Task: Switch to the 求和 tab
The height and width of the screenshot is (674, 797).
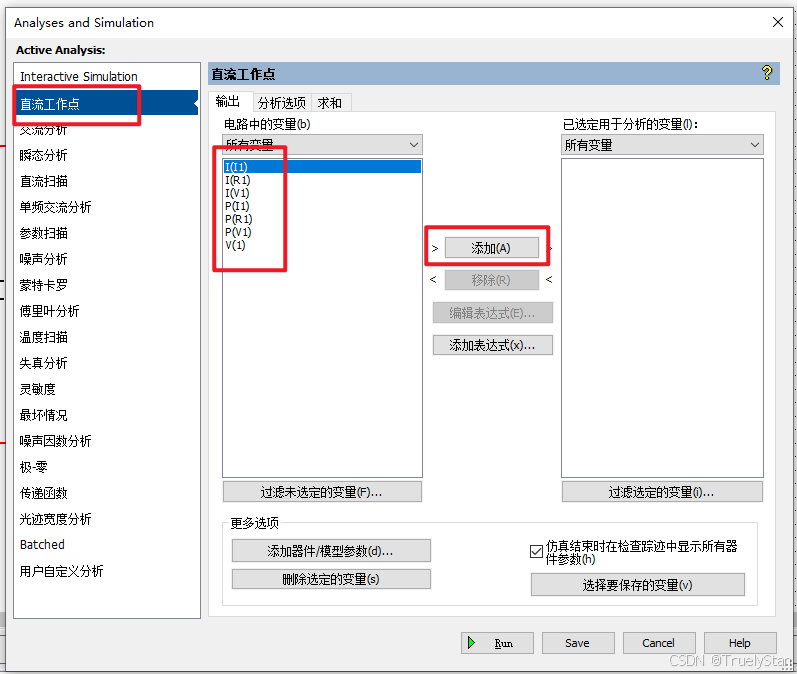Action: coord(329,103)
